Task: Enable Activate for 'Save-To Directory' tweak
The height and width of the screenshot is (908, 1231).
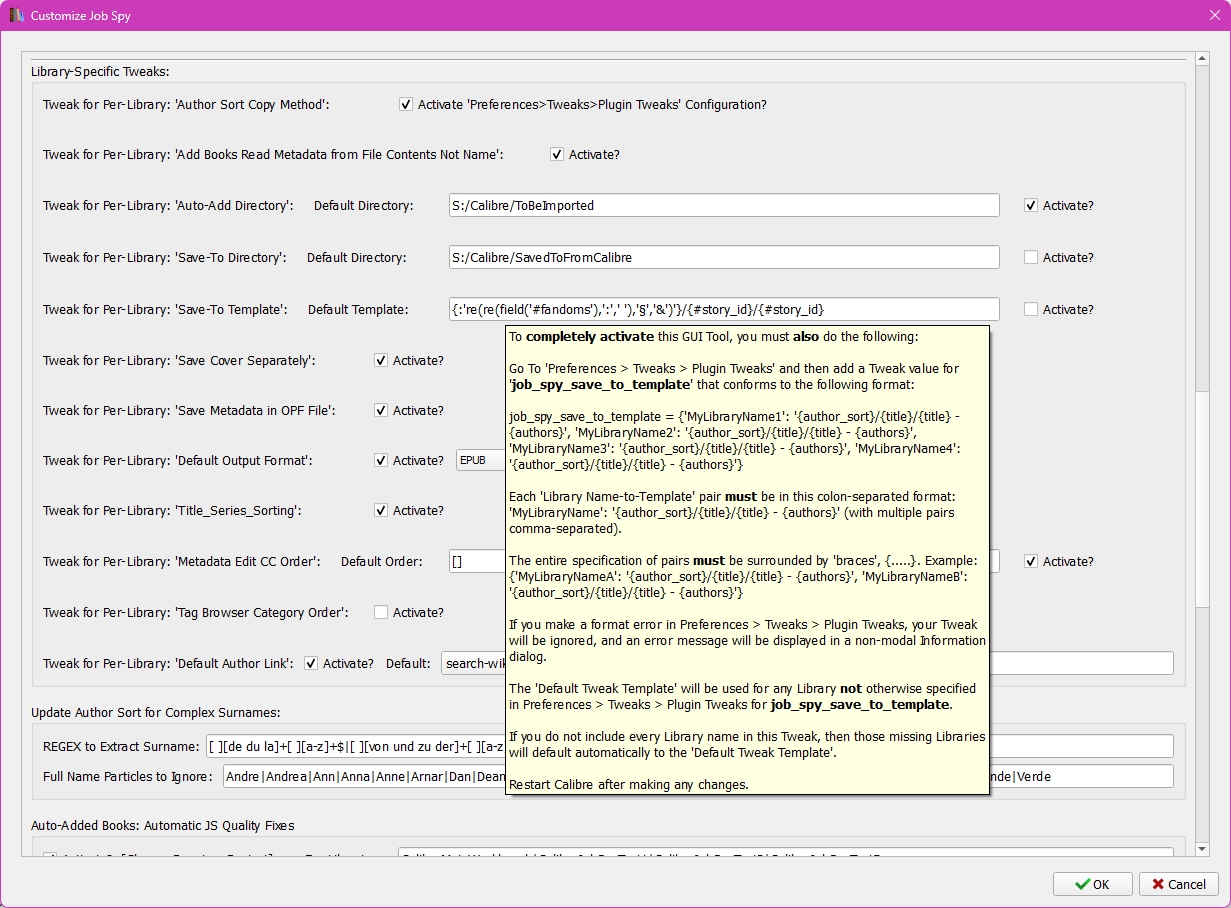Action: point(1031,257)
